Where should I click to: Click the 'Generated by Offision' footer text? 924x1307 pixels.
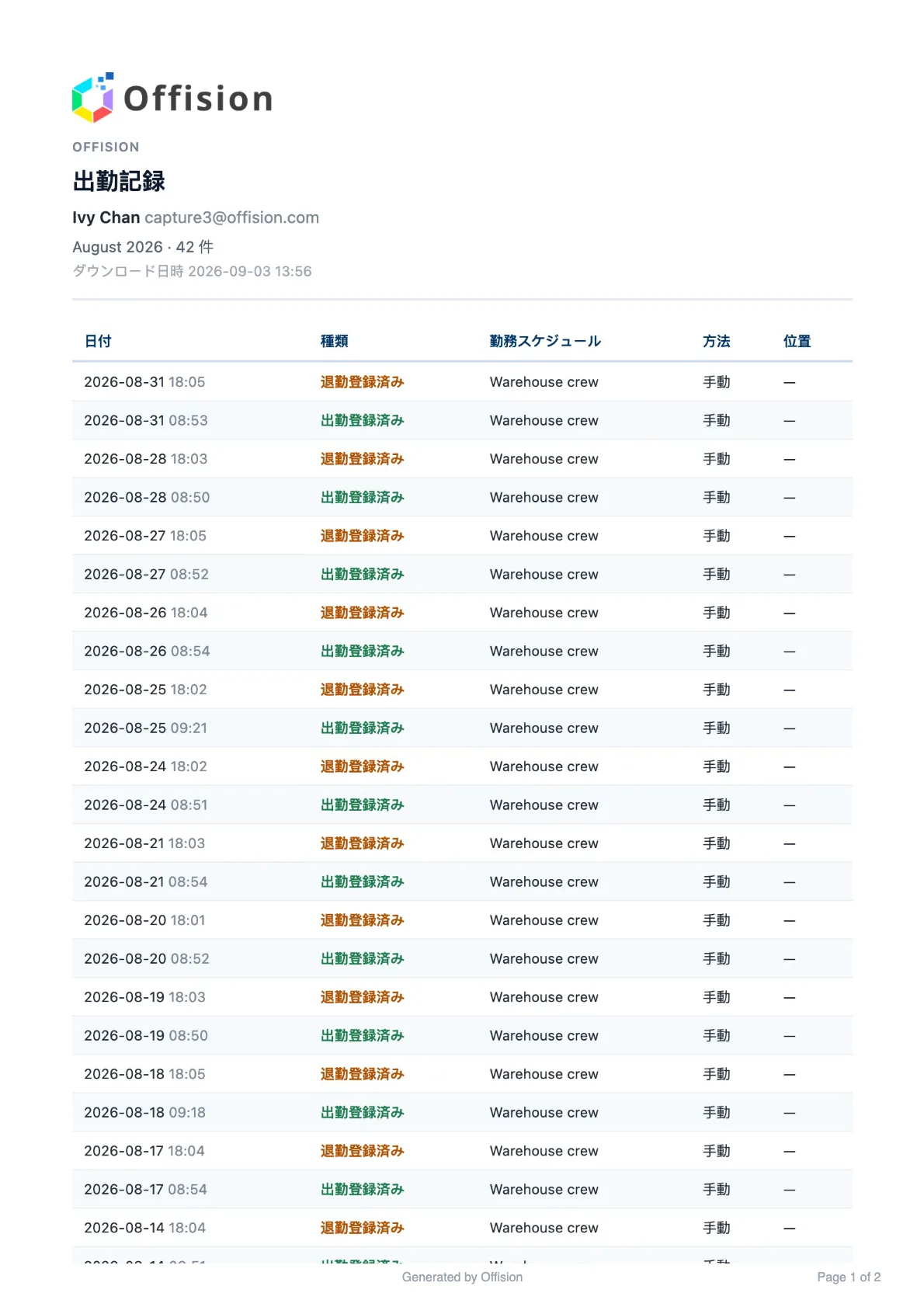pos(462,1277)
